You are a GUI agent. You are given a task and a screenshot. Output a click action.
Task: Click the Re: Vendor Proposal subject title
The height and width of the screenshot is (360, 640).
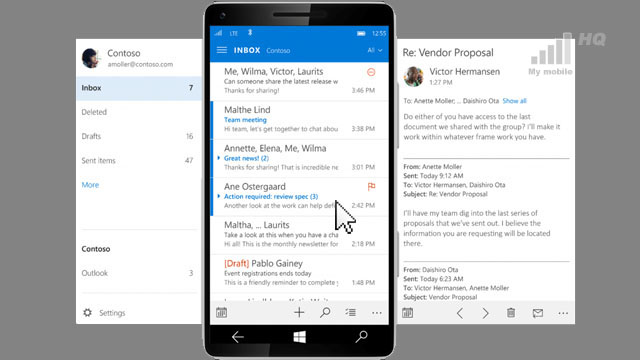[448, 53]
